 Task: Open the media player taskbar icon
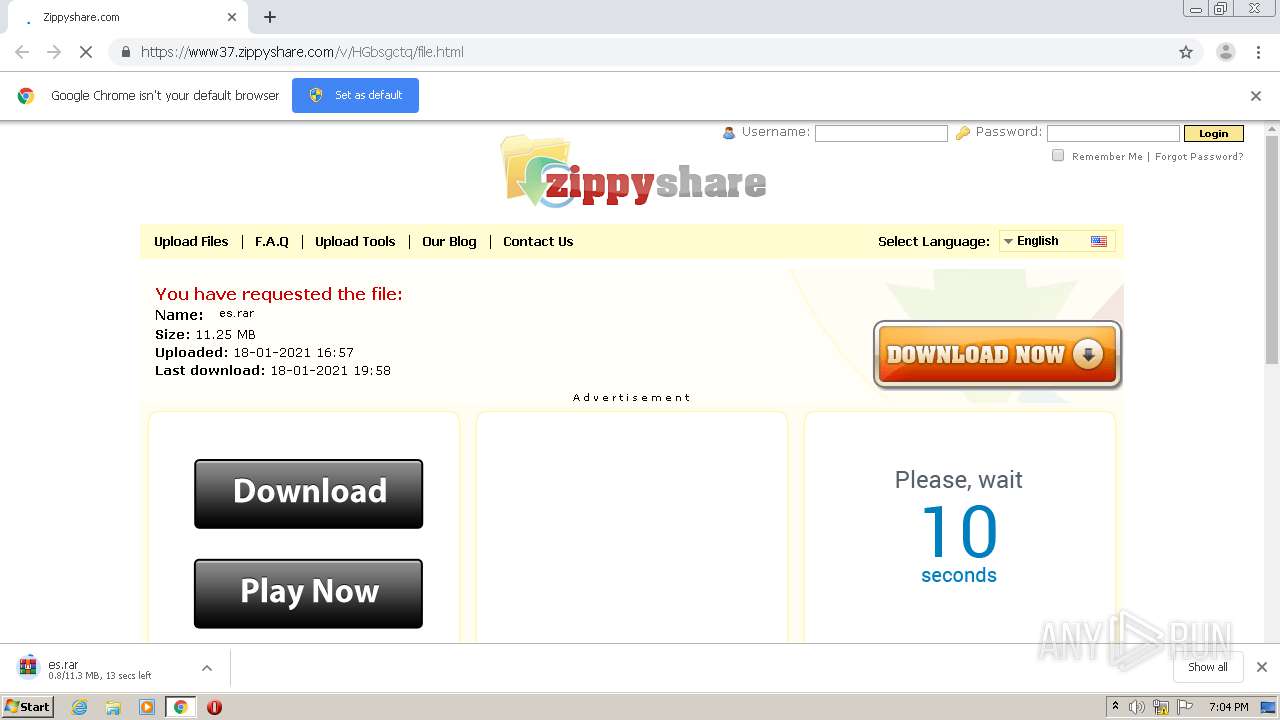(147, 707)
